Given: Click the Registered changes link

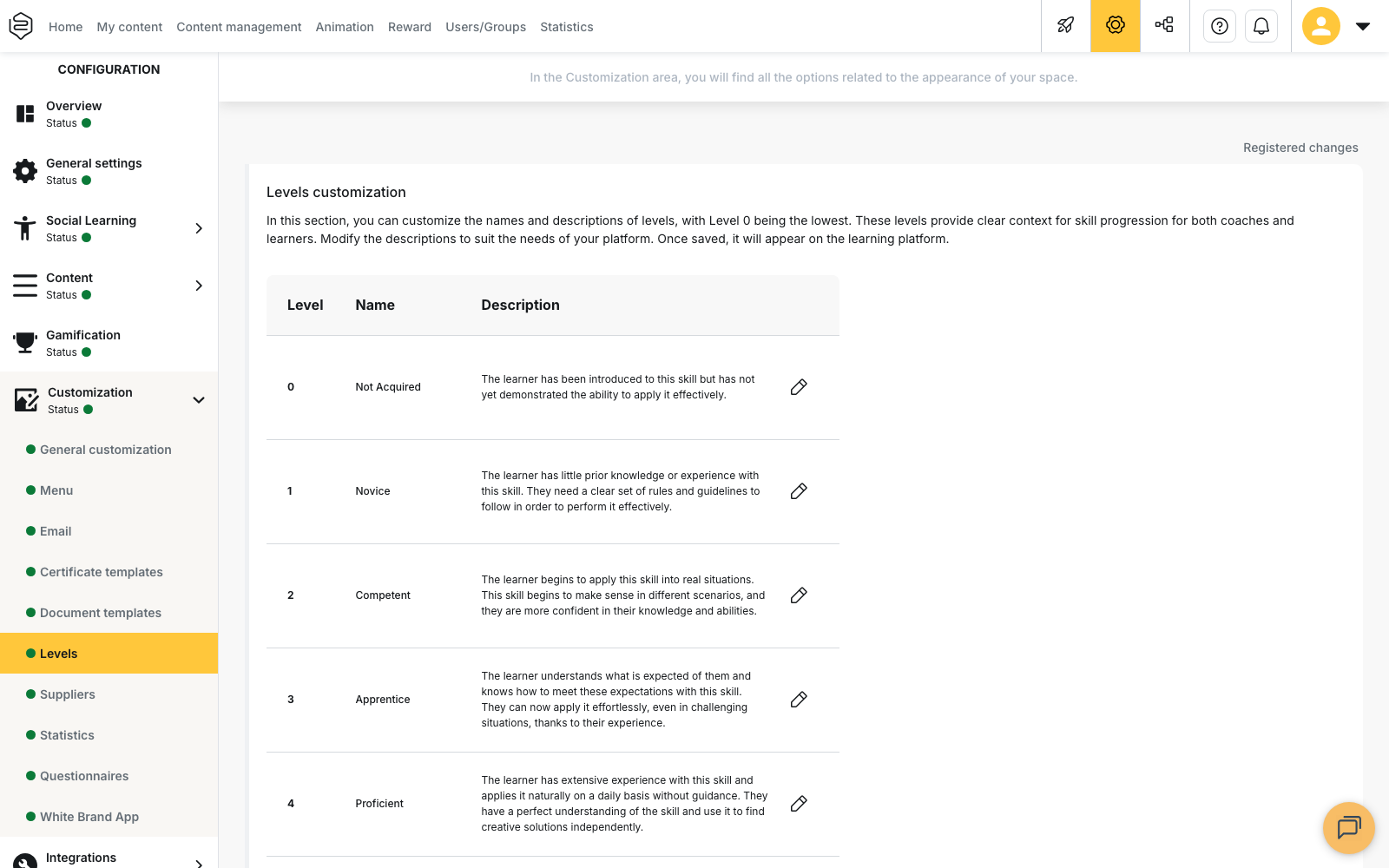Looking at the screenshot, I should 1300,148.
